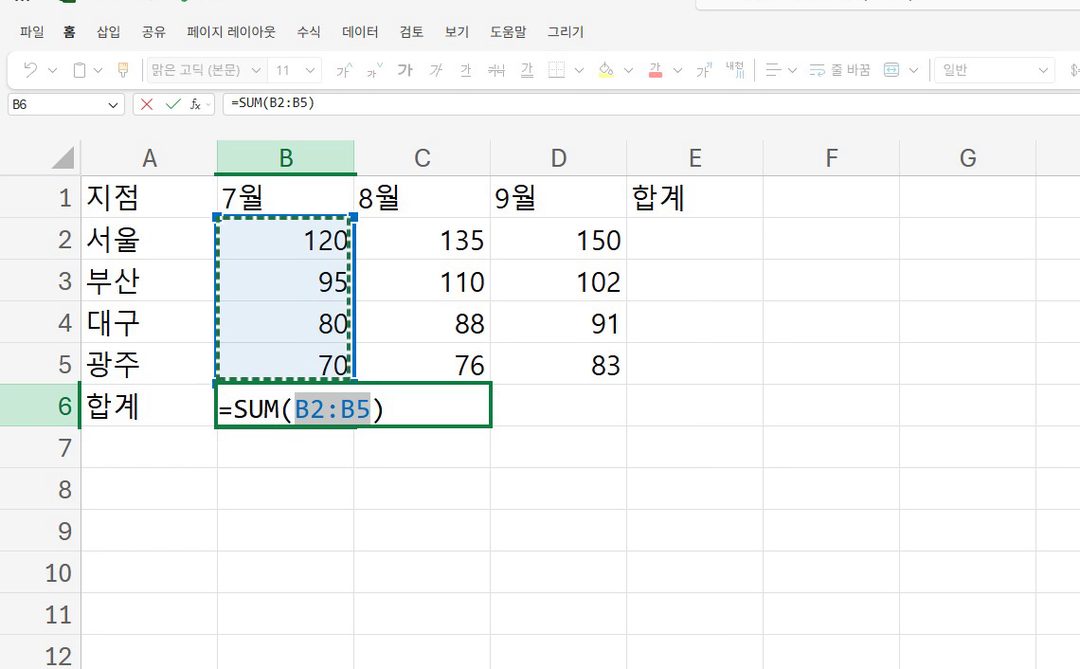Switch to the 삽입 tab

pos(108,32)
